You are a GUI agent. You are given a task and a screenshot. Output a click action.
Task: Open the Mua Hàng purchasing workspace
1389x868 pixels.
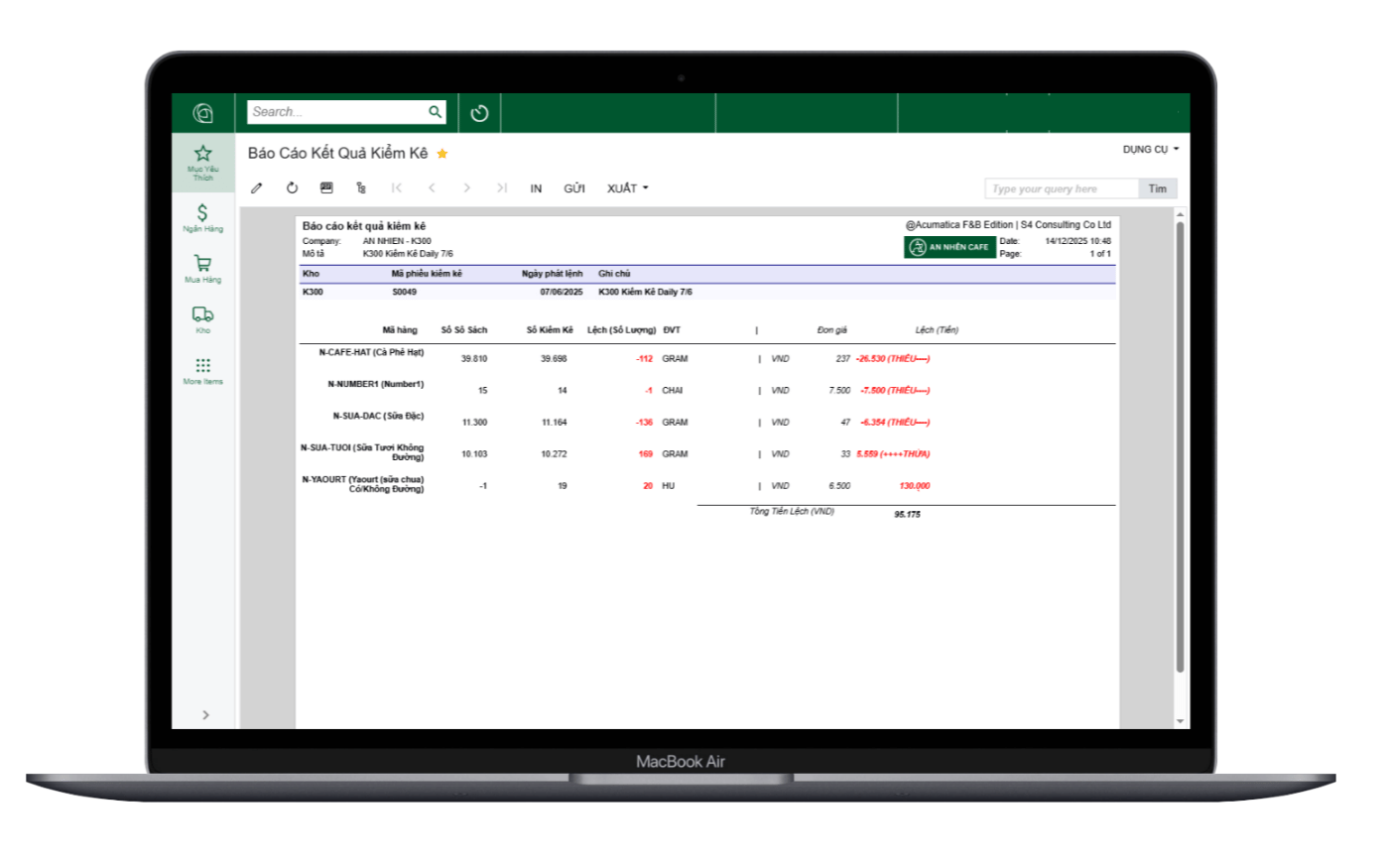[203, 269]
